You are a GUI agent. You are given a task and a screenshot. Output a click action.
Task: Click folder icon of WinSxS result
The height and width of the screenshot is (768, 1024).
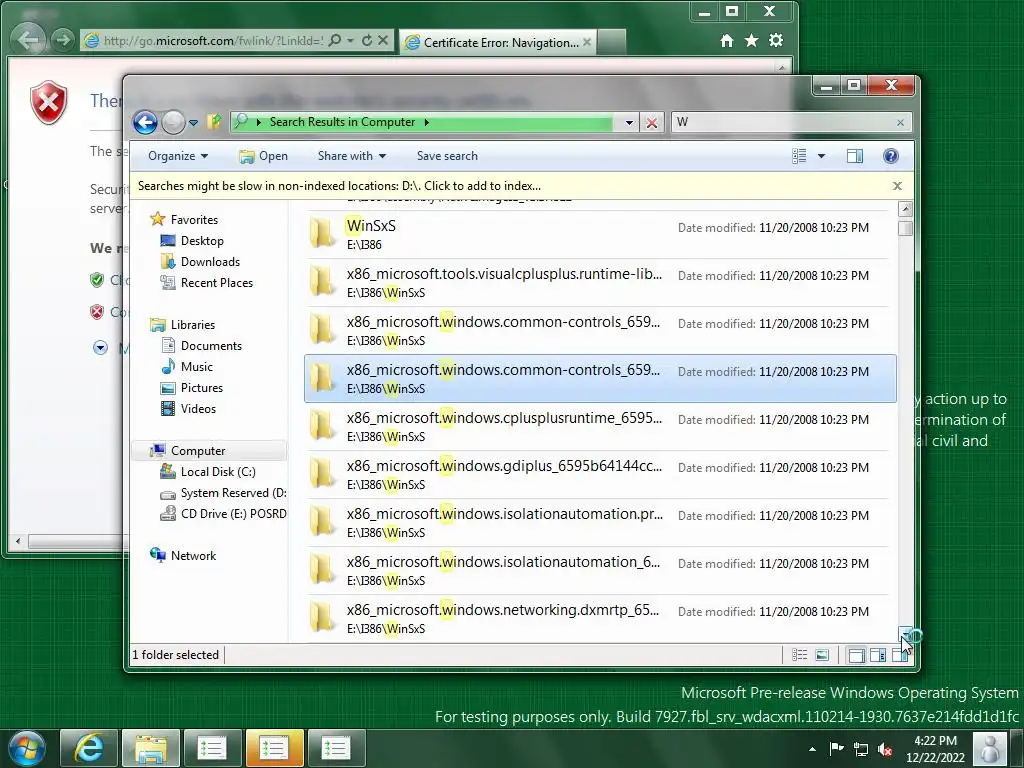point(322,234)
